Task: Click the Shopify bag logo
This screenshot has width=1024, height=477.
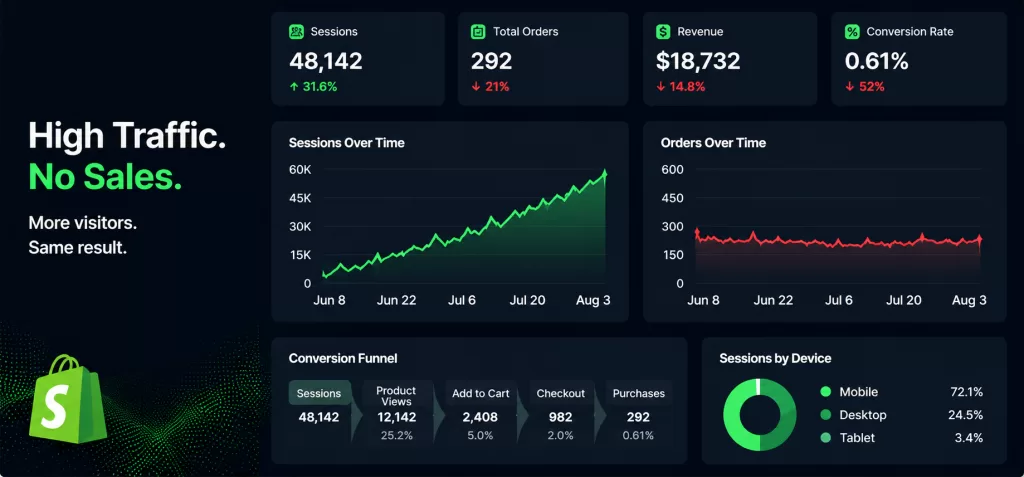Action: coord(67,399)
